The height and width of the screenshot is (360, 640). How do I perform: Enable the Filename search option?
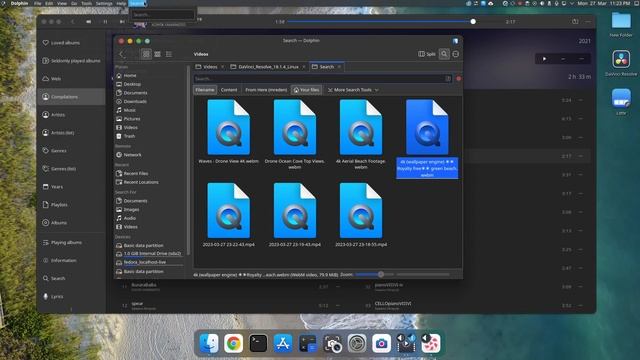[x=205, y=90]
